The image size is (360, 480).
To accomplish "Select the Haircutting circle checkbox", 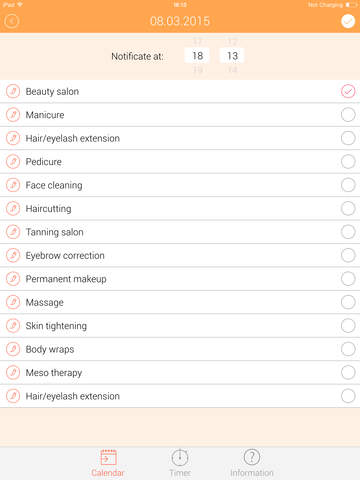I will (x=348, y=208).
